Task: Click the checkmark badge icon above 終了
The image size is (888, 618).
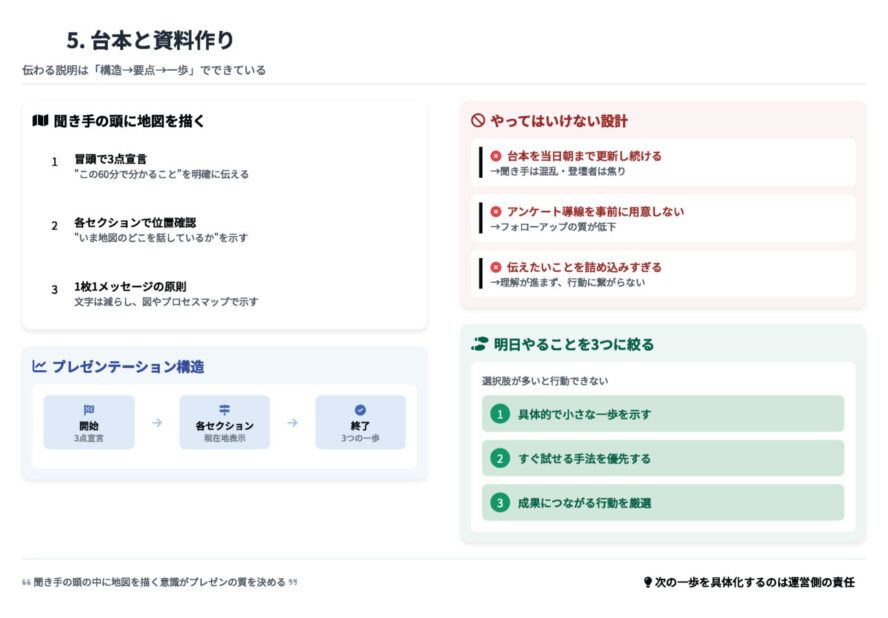Action: [x=360, y=410]
